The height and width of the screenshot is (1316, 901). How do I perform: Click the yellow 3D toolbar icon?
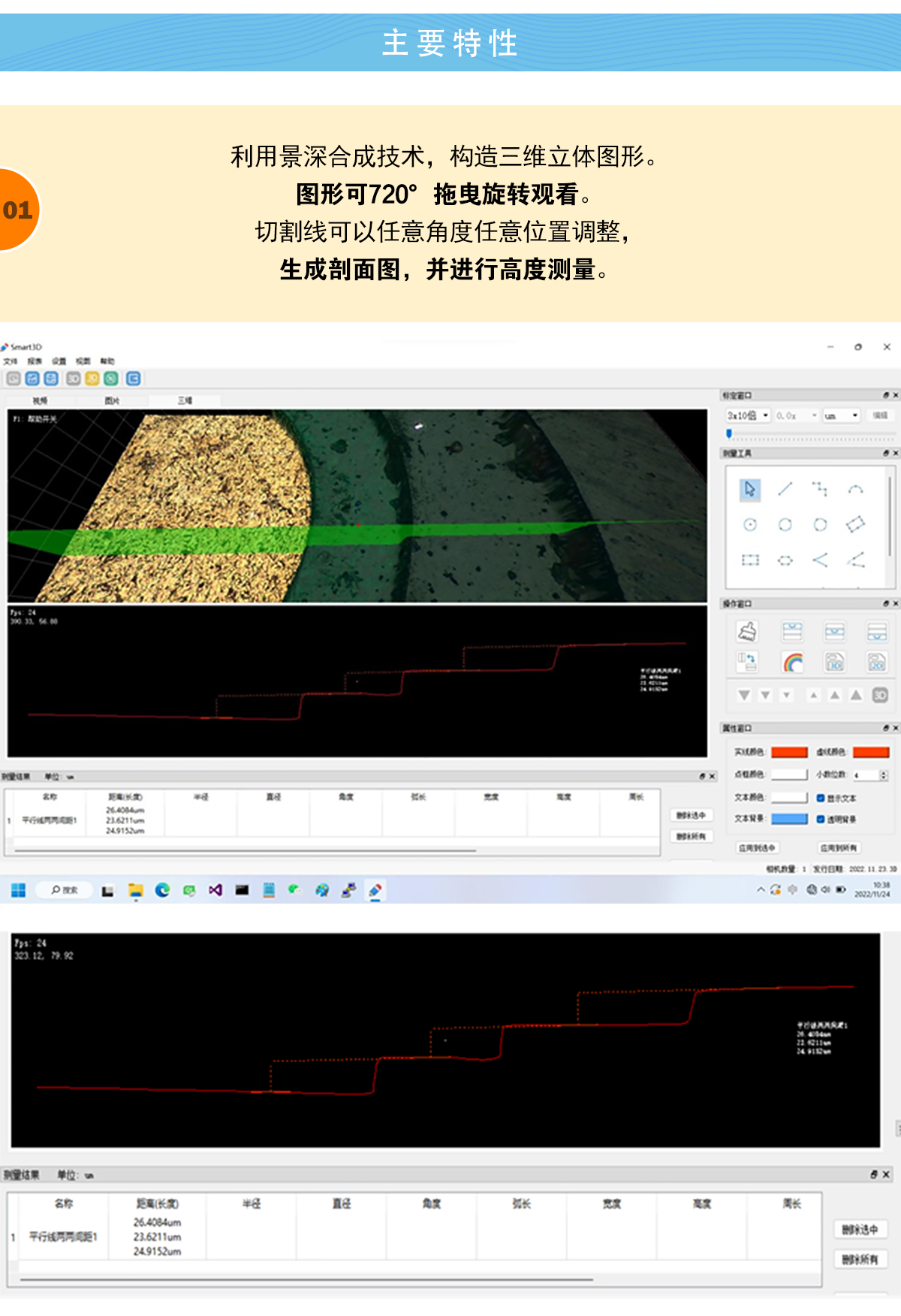[92, 379]
